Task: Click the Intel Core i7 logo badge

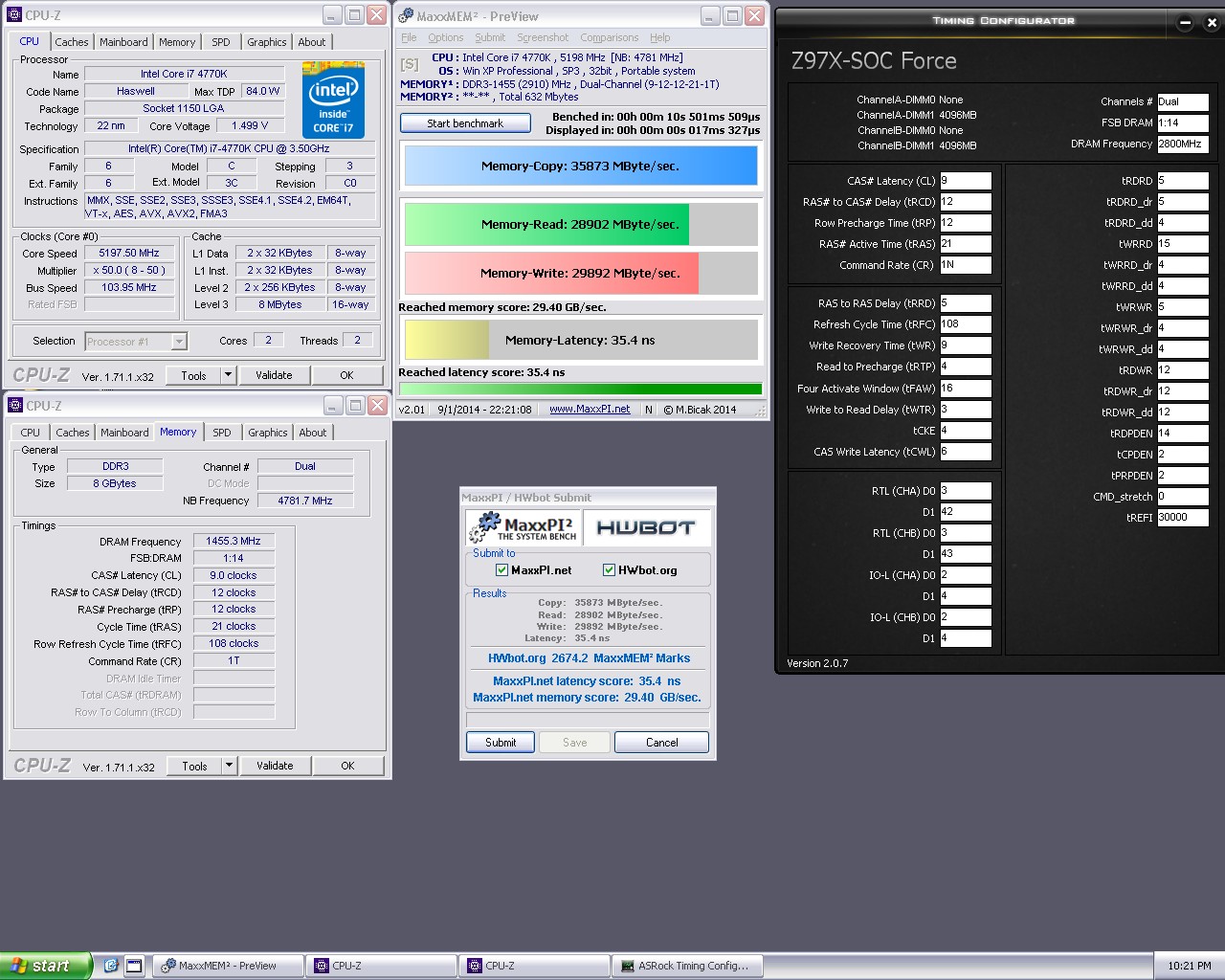Action: (333, 100)
